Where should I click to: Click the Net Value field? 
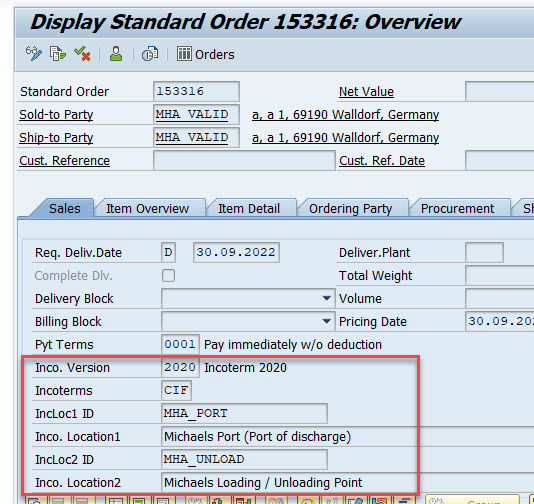(x=500, y=91)
